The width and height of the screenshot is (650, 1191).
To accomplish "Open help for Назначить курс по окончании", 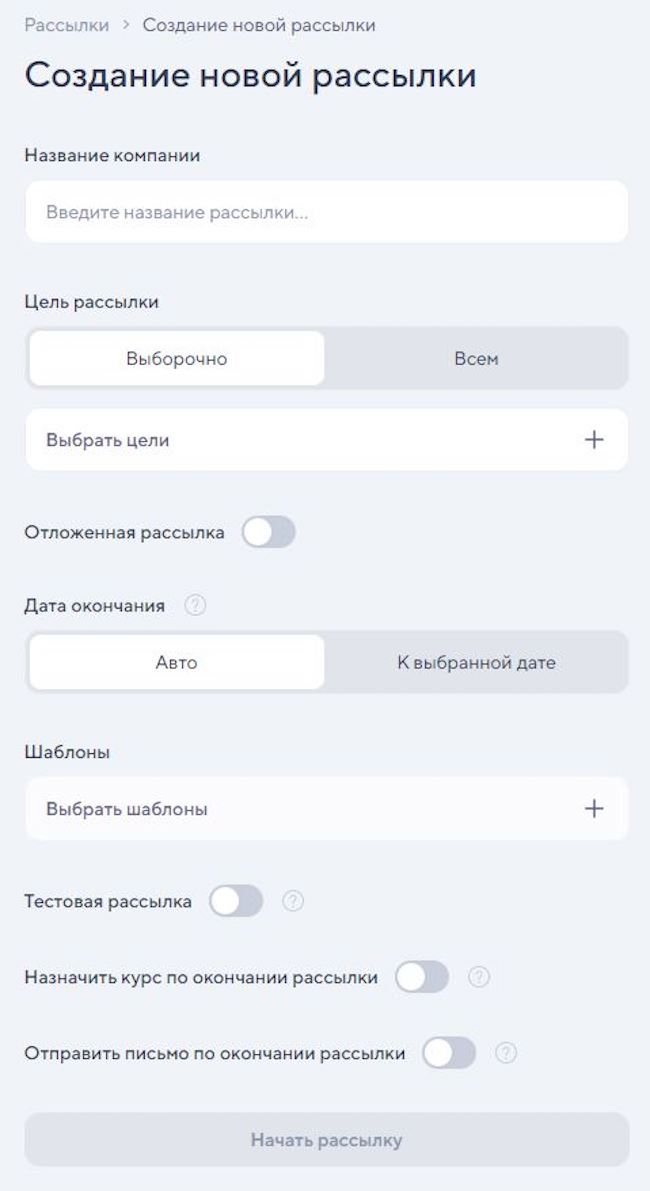I will pyautogui.click(x=479, y=977).
